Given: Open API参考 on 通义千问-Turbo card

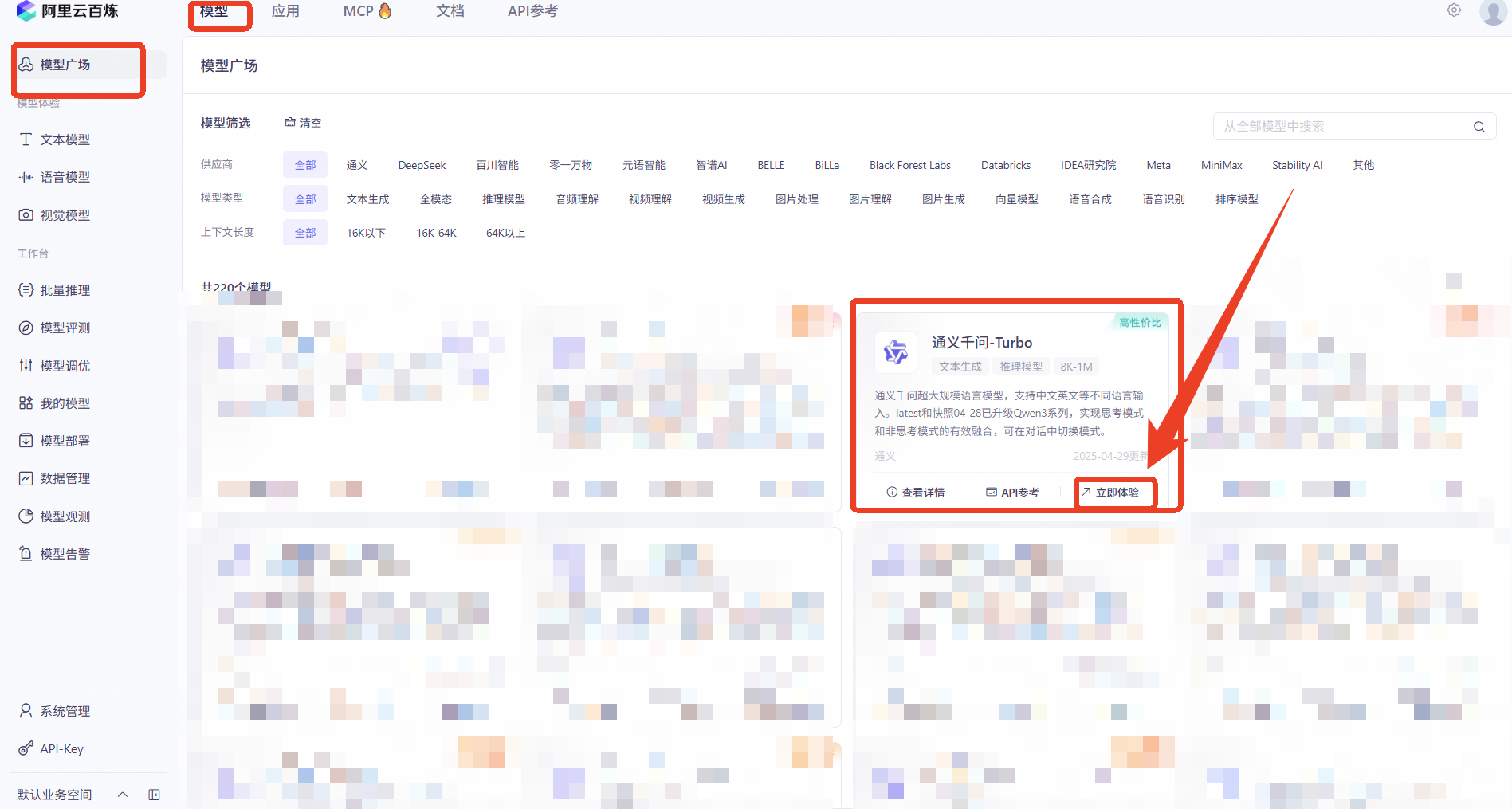Looking at the screenshot, I should 1012,493.
